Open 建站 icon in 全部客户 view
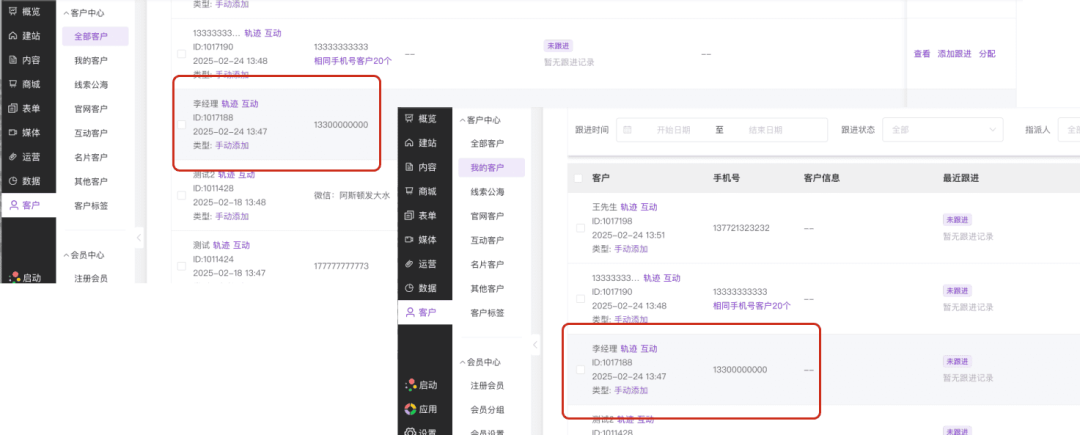The height and width of the screenshot is (435, 1080). click(x=13, y=36)
